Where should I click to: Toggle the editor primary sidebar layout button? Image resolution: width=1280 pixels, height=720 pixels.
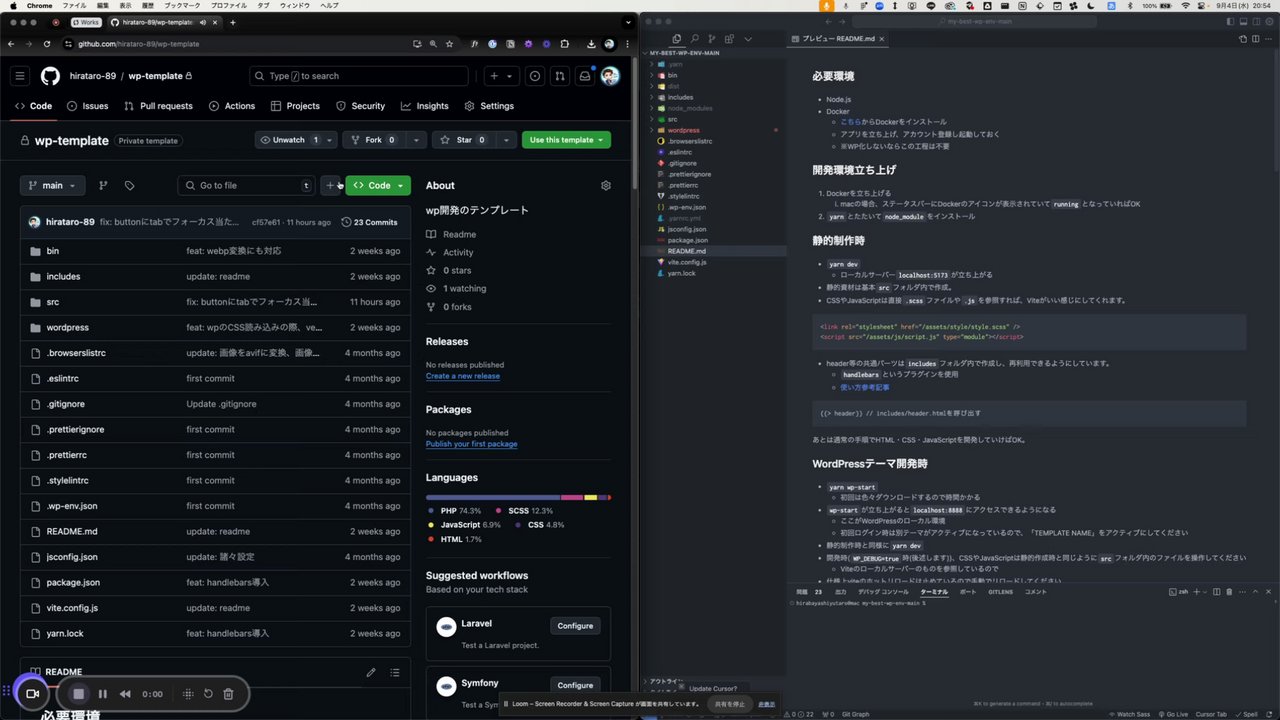(x=1232, y=21)
